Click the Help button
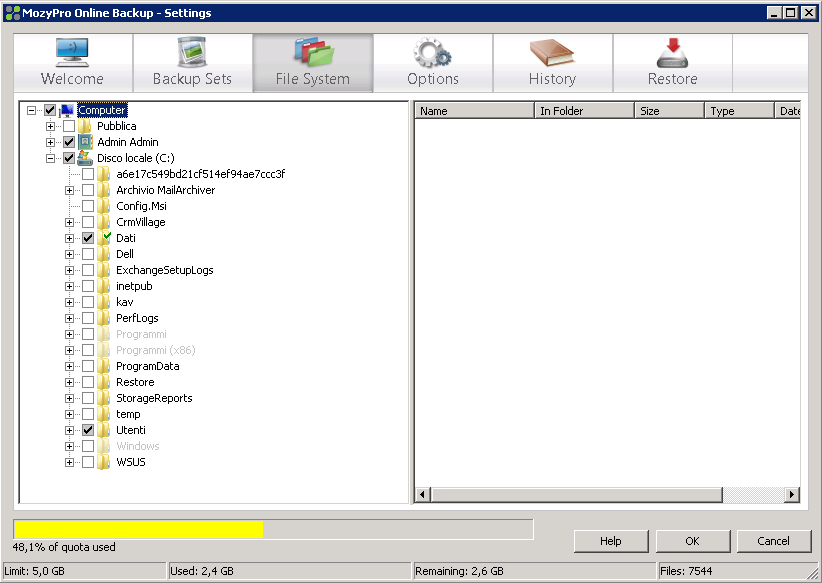 [611, 541]
